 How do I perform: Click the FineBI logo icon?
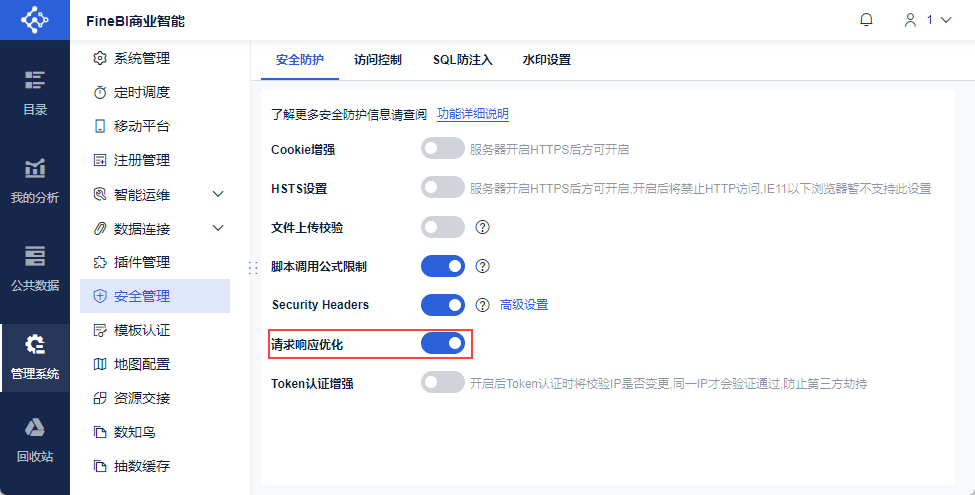coord(35,20)
